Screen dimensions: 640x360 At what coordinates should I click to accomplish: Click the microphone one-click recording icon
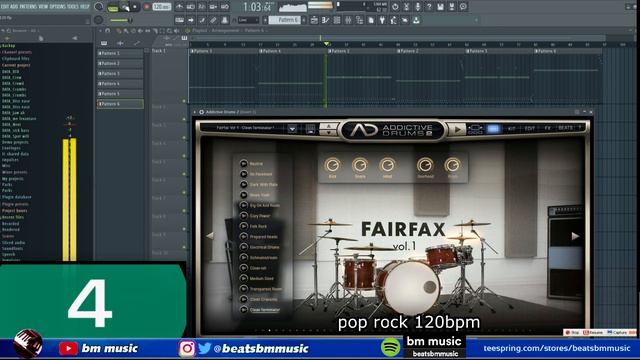pos(418,7)
